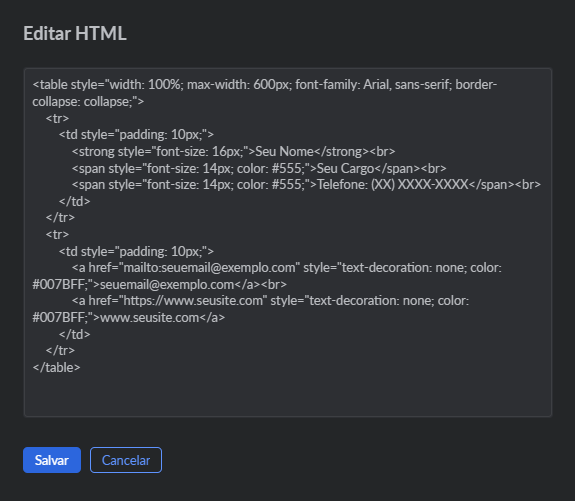Click the empty area below the closing table tag

tap(288, 395)
